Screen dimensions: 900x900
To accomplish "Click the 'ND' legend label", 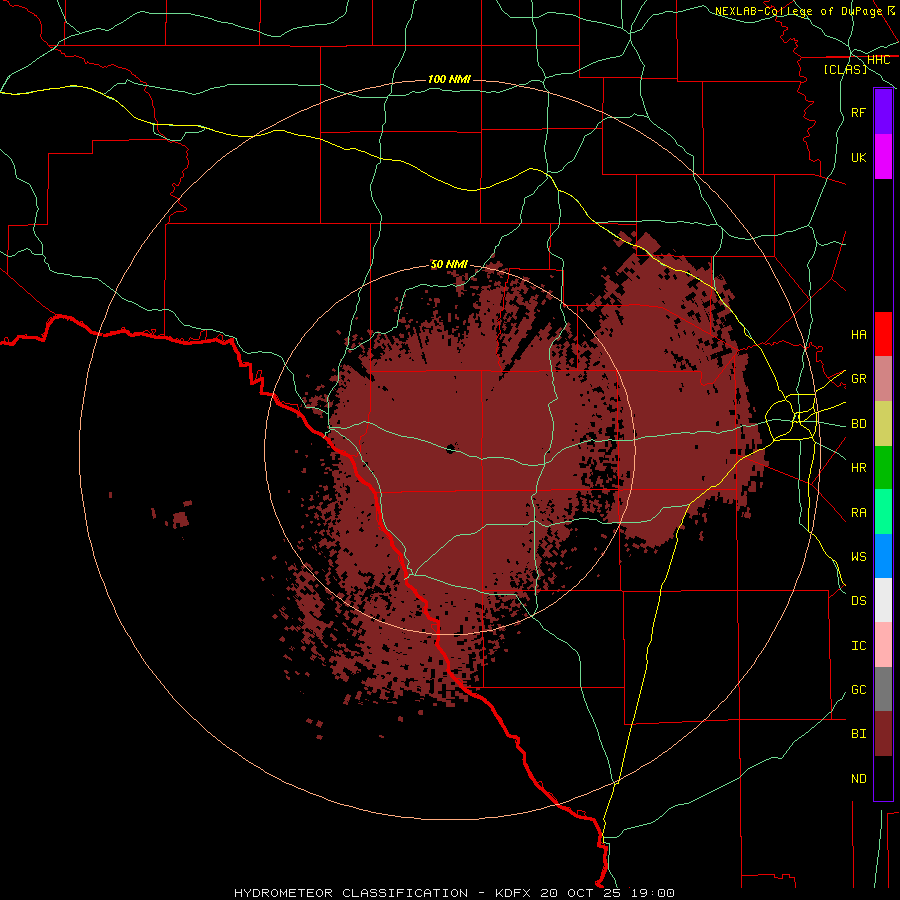I will point(858,779).
